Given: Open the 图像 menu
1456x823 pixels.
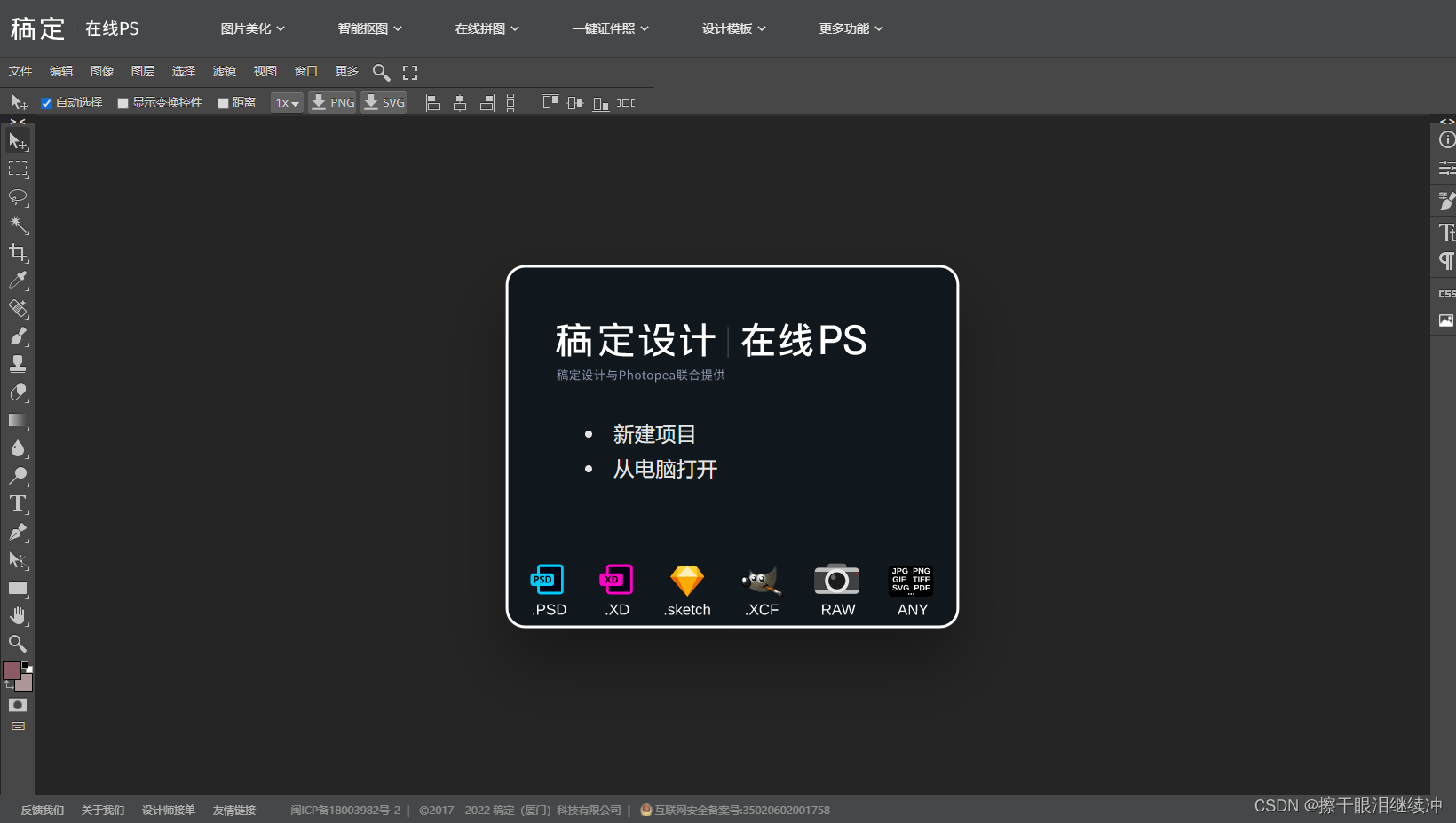Looking at the screenshot, I should 102,72.
